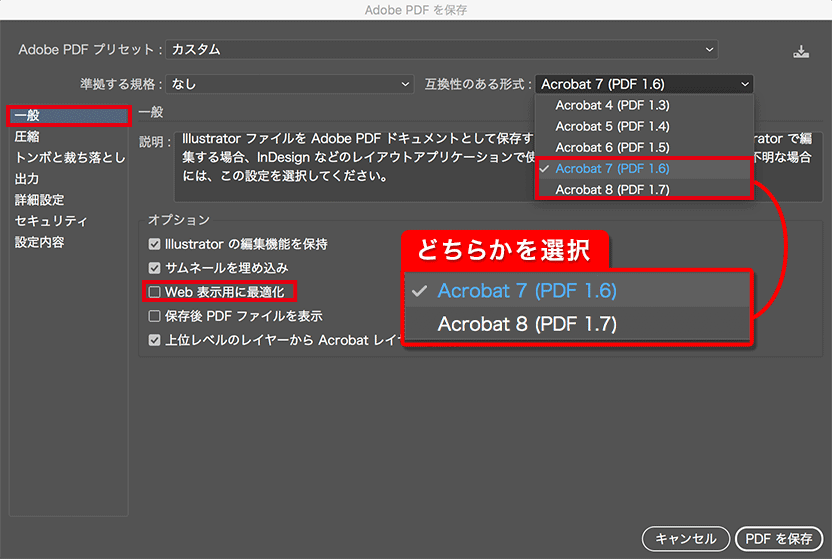Toggle 上位レベルのレイヤー Acrobat layers checkbox
Image resolution: width=832 pixels, height=559 pixels.
(x=154, y=340)
